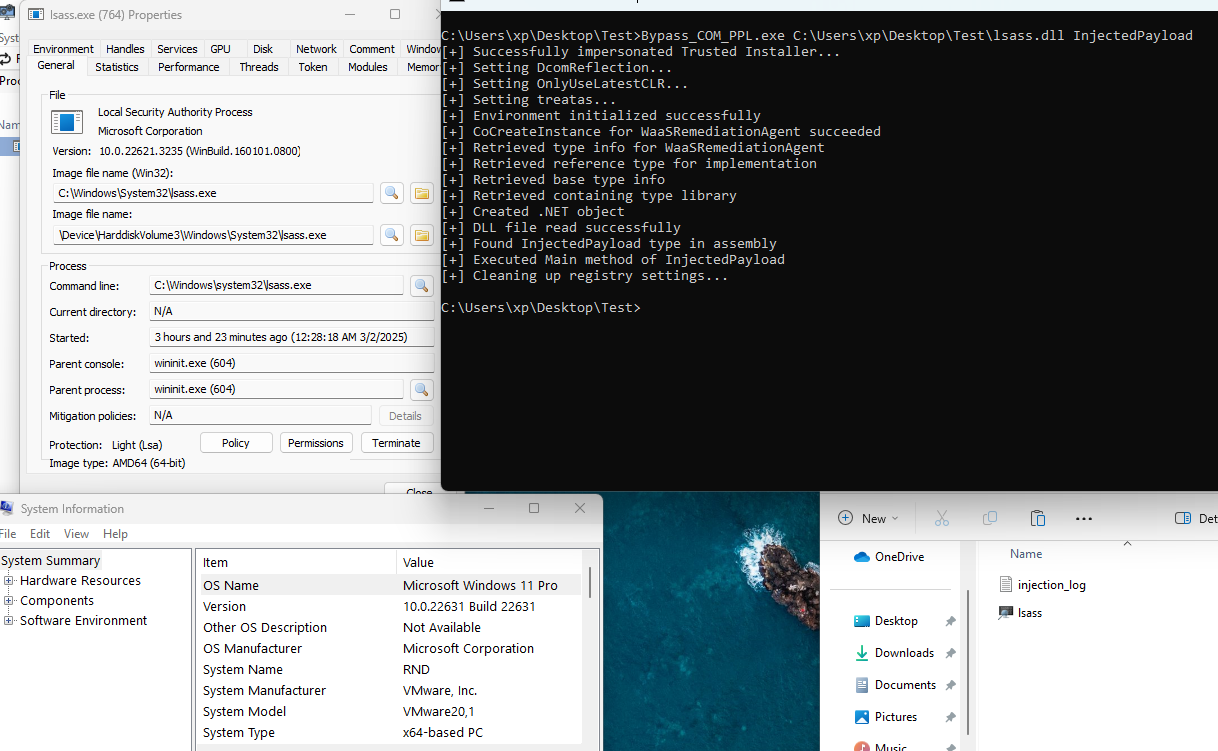Screen dimensions: 1218x751
Task: Click the Win32 image file name field
Action: (214, 193)
